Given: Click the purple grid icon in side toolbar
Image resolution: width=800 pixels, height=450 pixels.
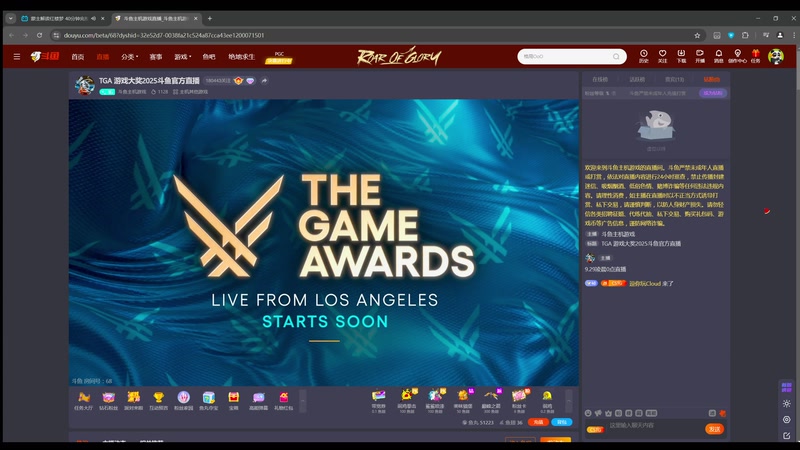Looking at the screenshot, I should [x=786, y=388].
